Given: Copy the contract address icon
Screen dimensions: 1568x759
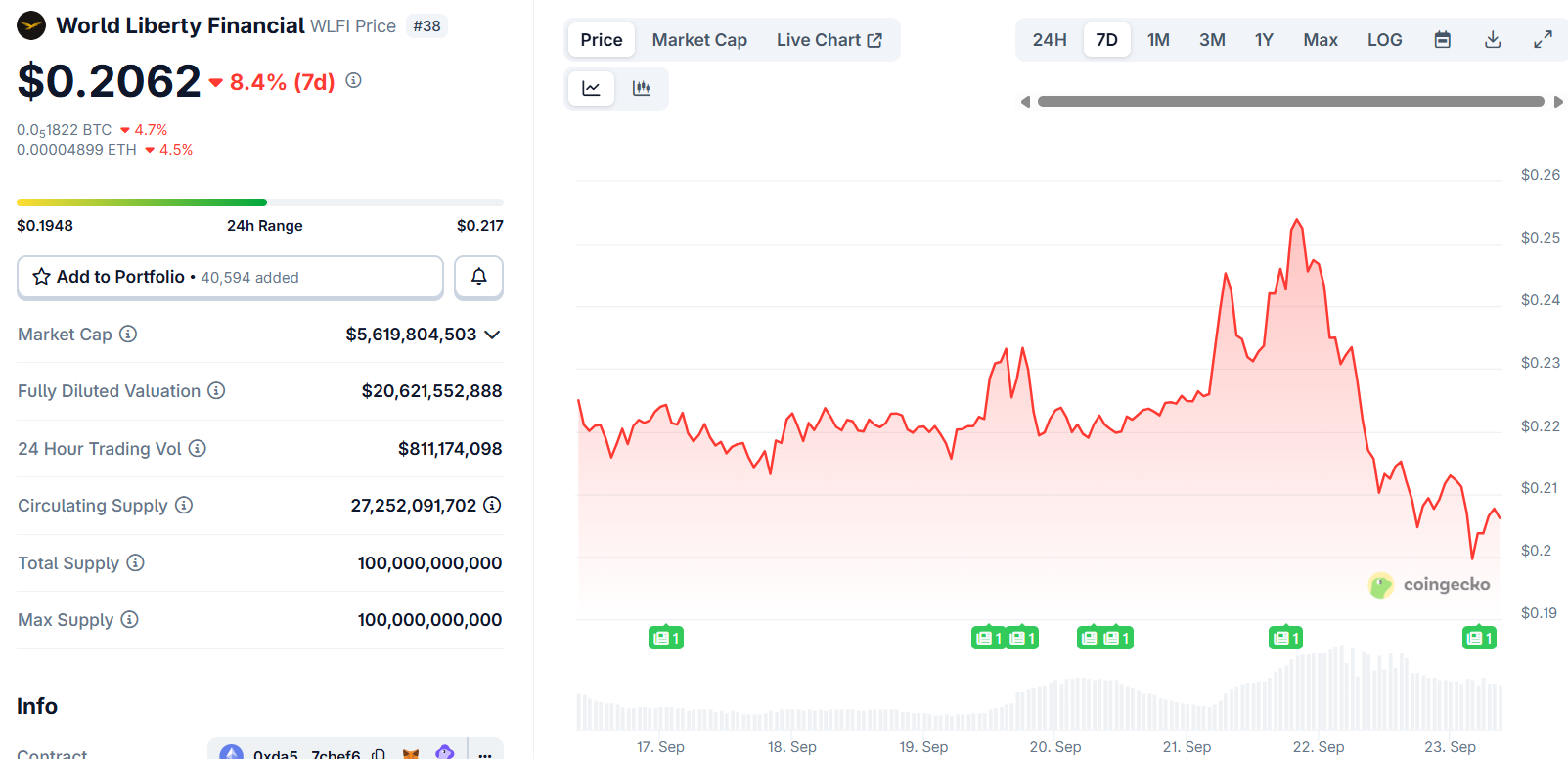Looking at the screenshot, I should (x=379, y=754).
